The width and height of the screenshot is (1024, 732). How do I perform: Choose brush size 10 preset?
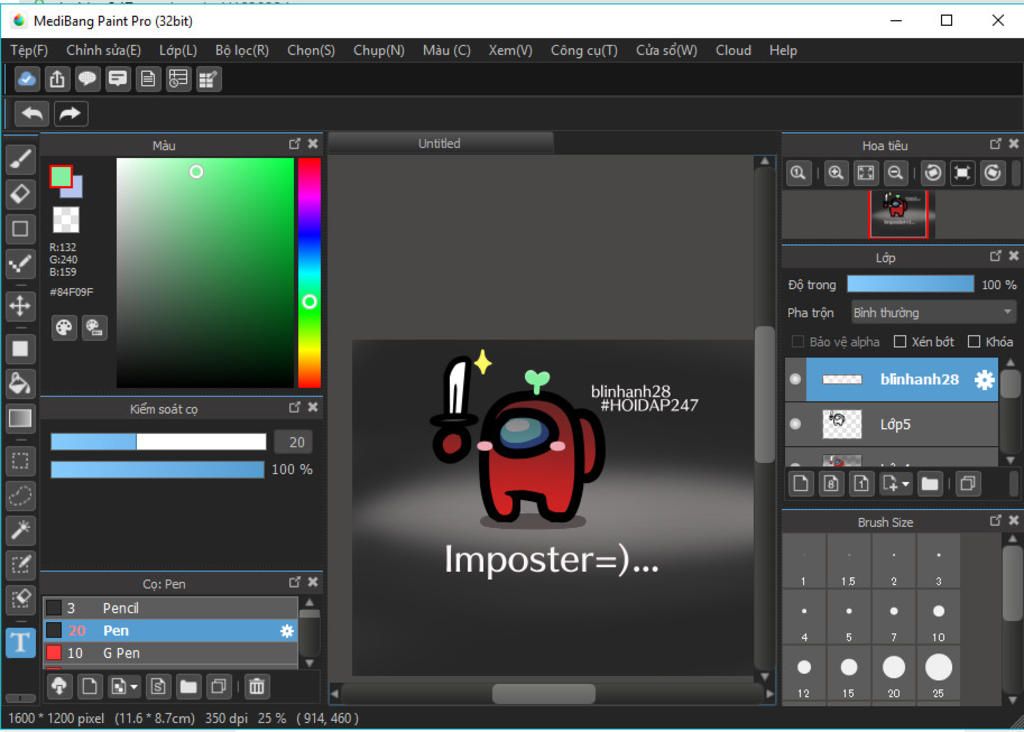938,618
